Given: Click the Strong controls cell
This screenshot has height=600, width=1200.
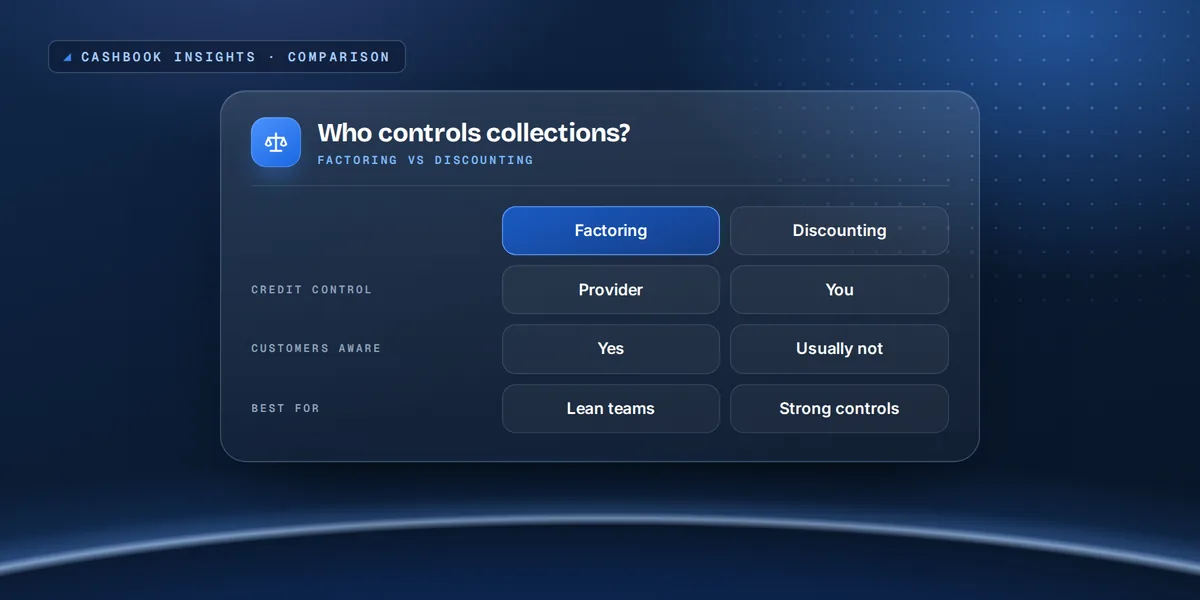Looking at the screenshot, I should tap(839, 409).
